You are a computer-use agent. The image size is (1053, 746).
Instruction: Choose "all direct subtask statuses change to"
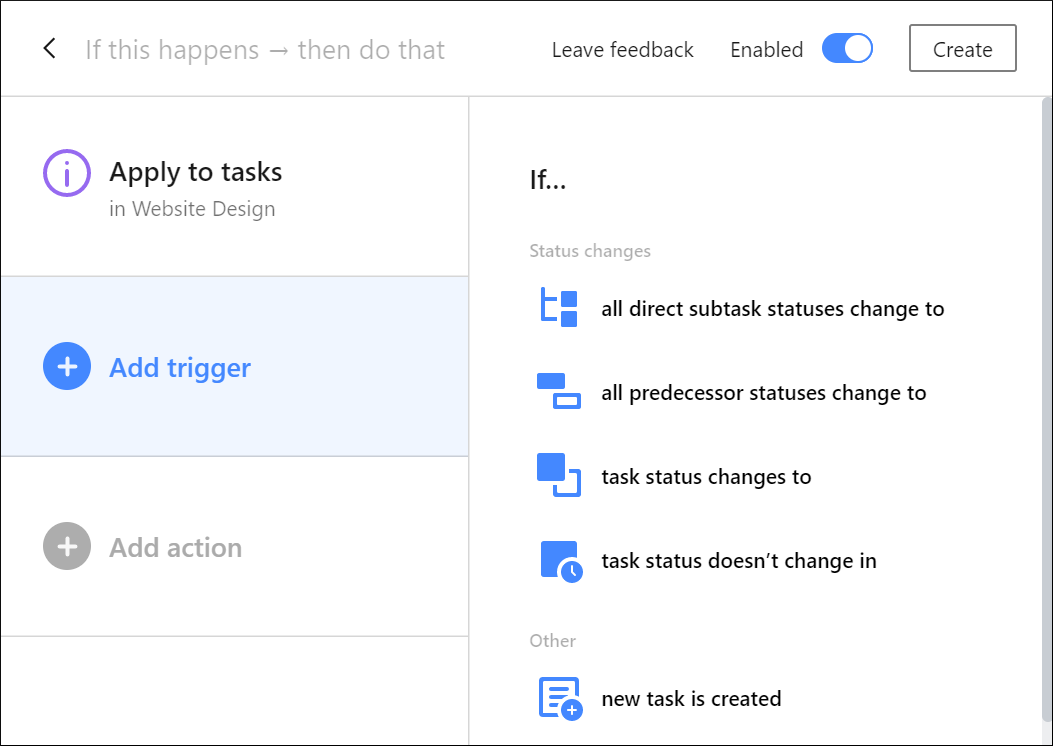(773, 309)
